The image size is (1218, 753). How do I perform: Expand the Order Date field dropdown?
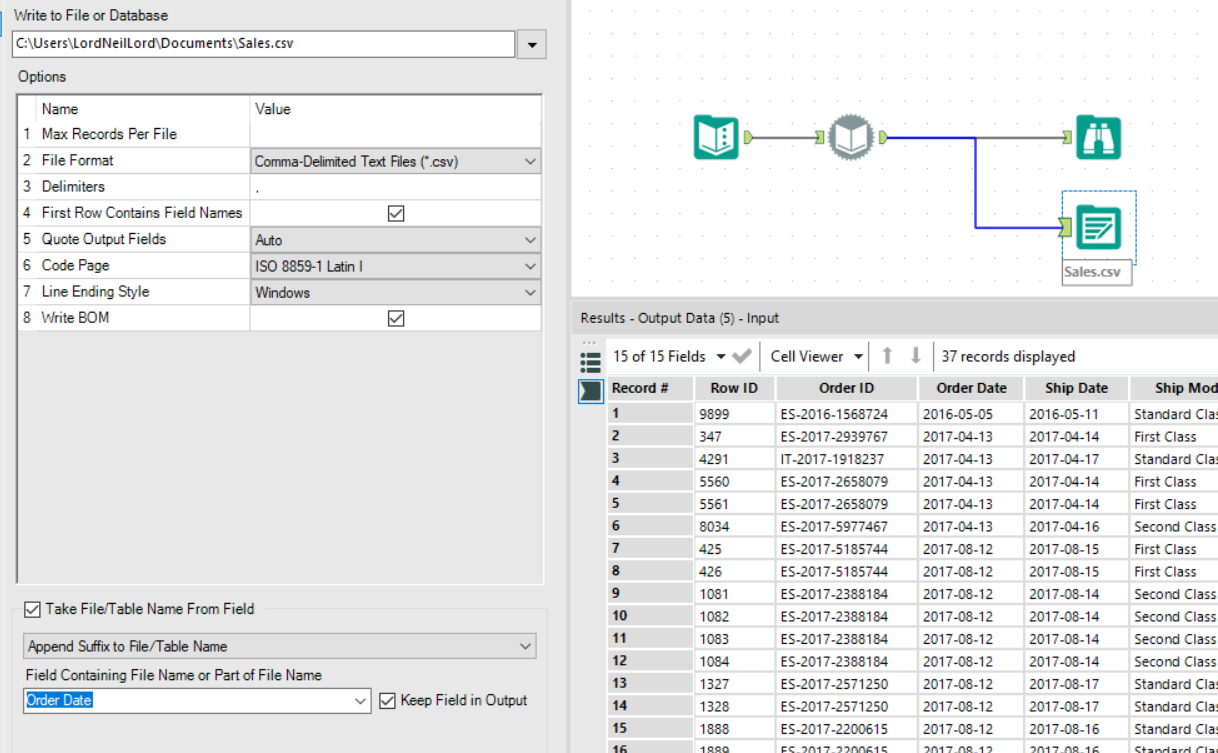(361, 700)
